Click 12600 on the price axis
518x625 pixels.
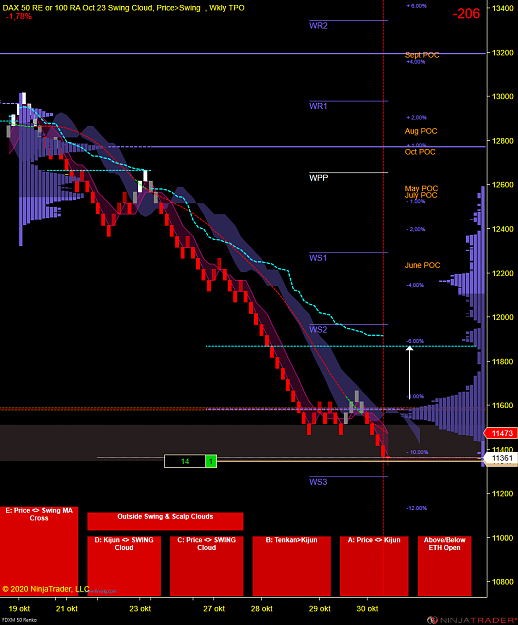click(x=502, y=185)
